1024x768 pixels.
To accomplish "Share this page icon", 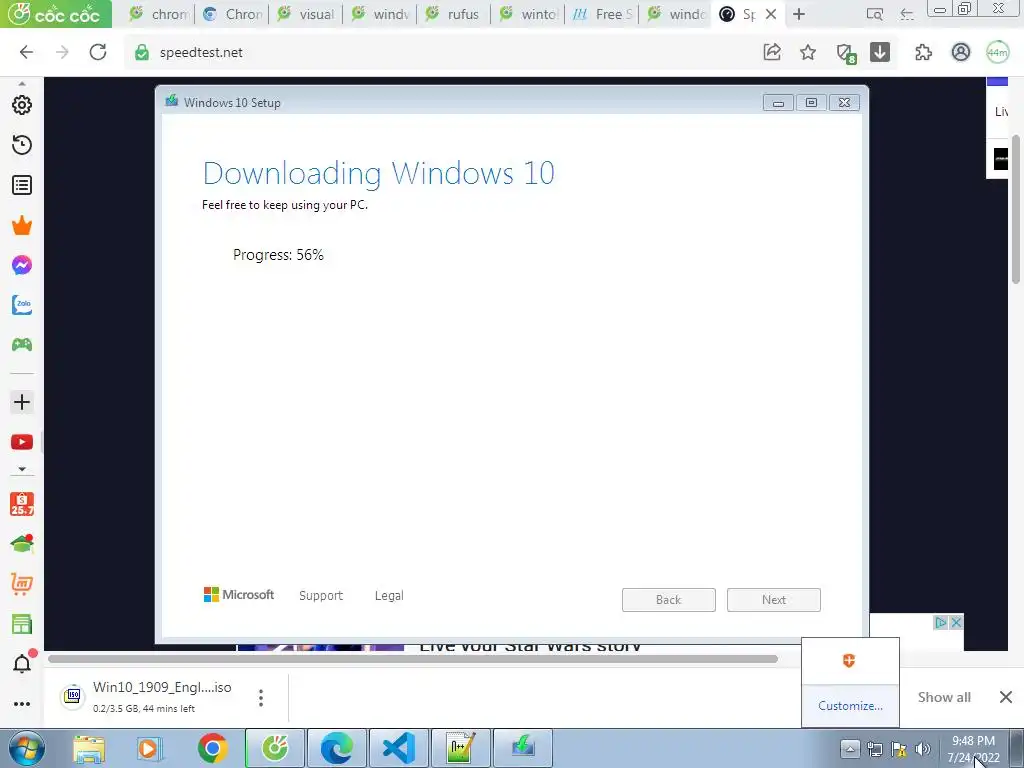I will (772, 52).
